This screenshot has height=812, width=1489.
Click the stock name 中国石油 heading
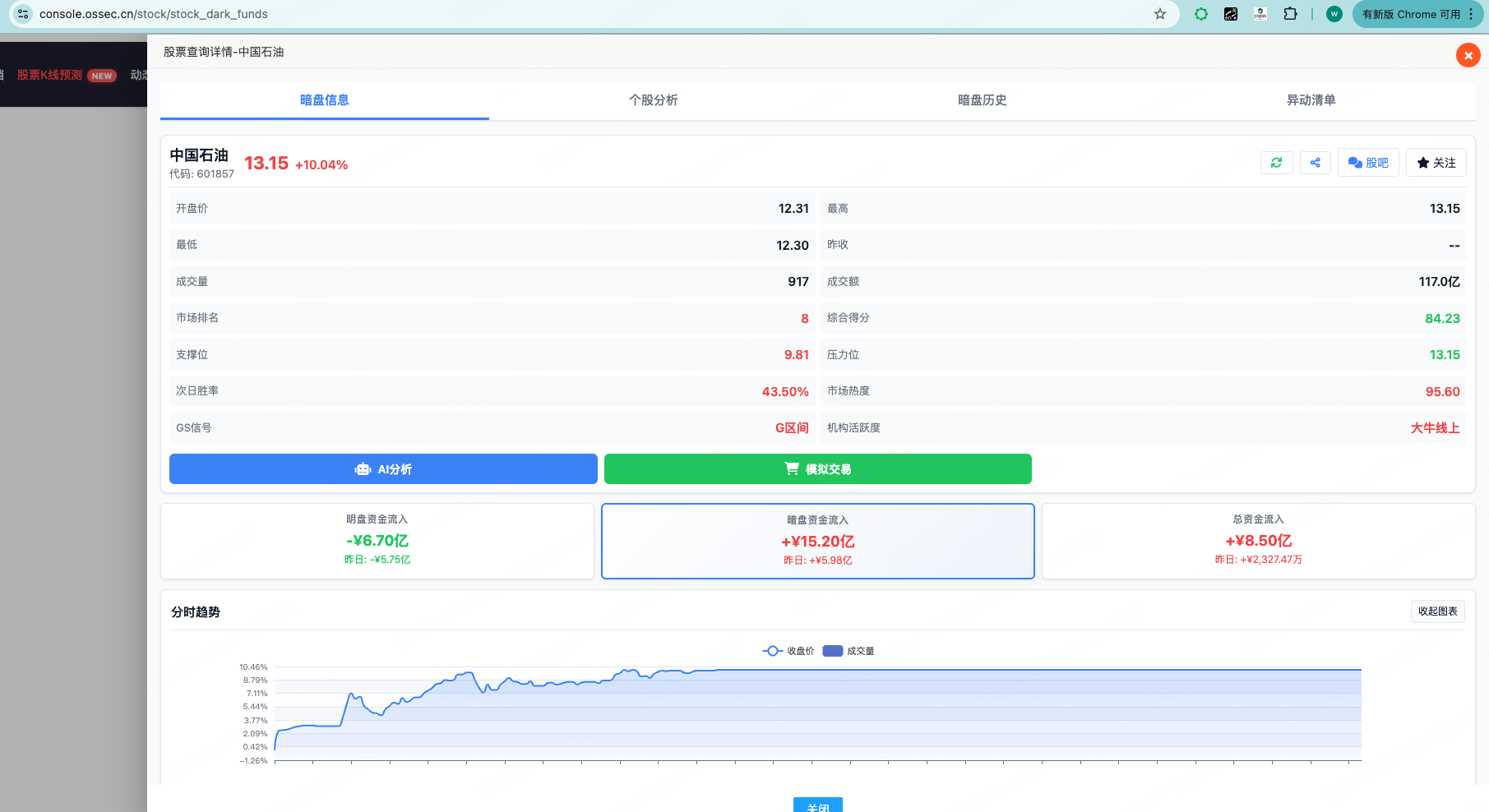point(199,155)
